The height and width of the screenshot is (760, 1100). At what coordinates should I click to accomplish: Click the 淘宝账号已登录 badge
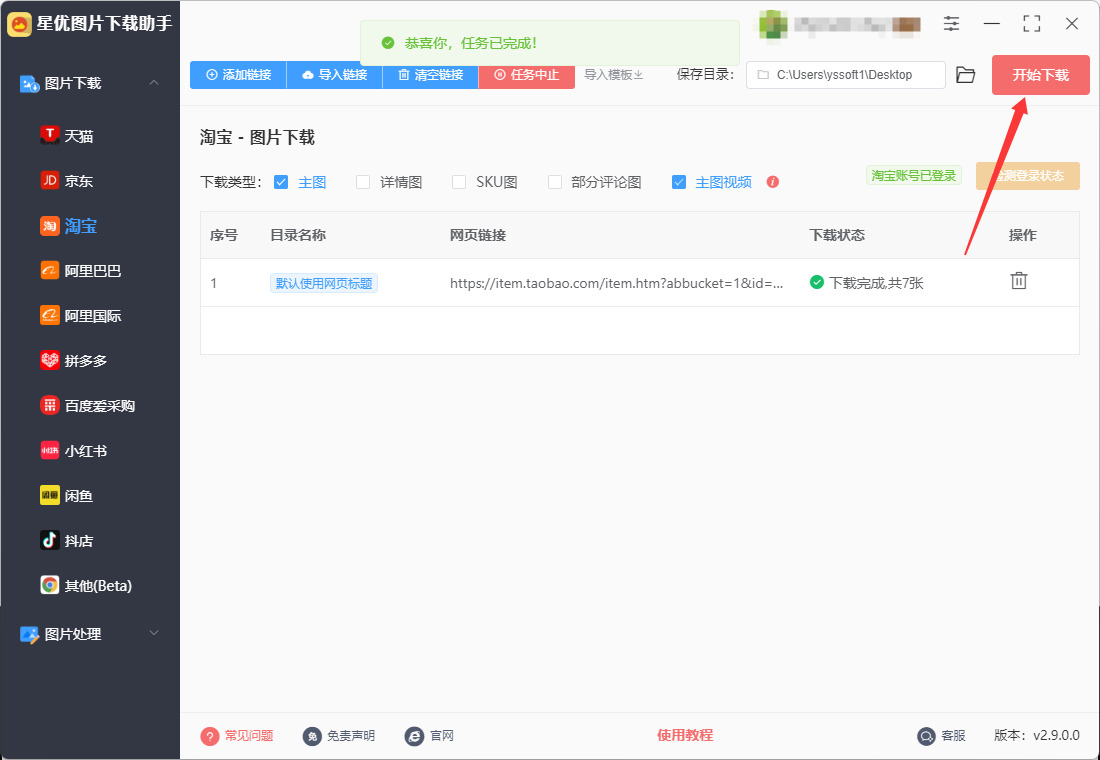pos(914,175)
